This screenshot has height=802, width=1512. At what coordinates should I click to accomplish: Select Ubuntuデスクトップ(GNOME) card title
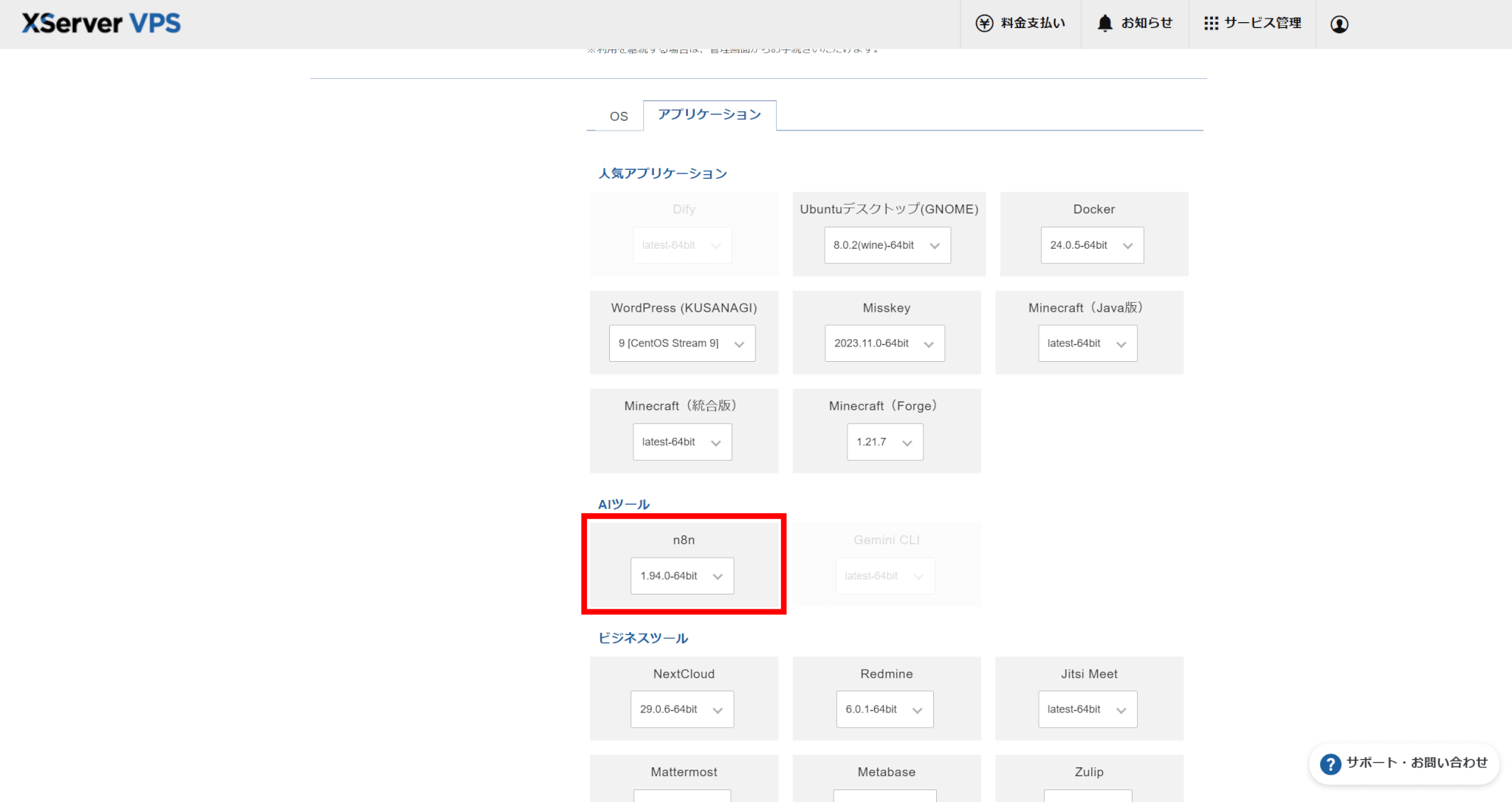tap(889, 210)
